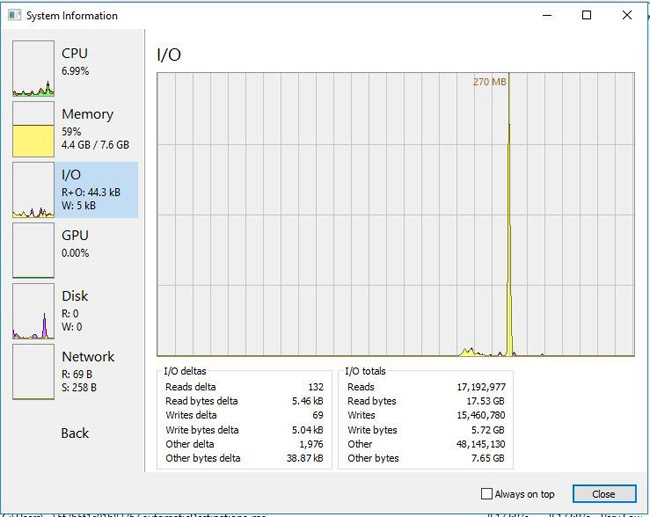Maximize the System Information window

pos(587,16)
